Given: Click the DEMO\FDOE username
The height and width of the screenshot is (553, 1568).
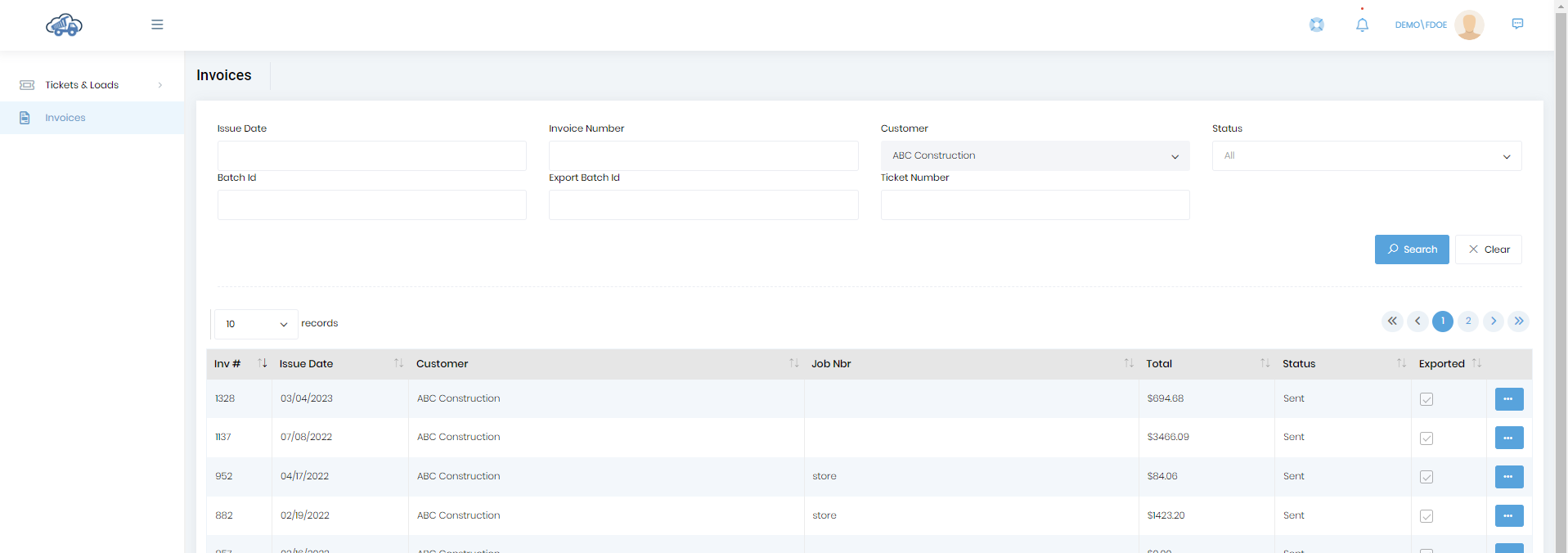Looking at the screenshot, I should 1421,25.
